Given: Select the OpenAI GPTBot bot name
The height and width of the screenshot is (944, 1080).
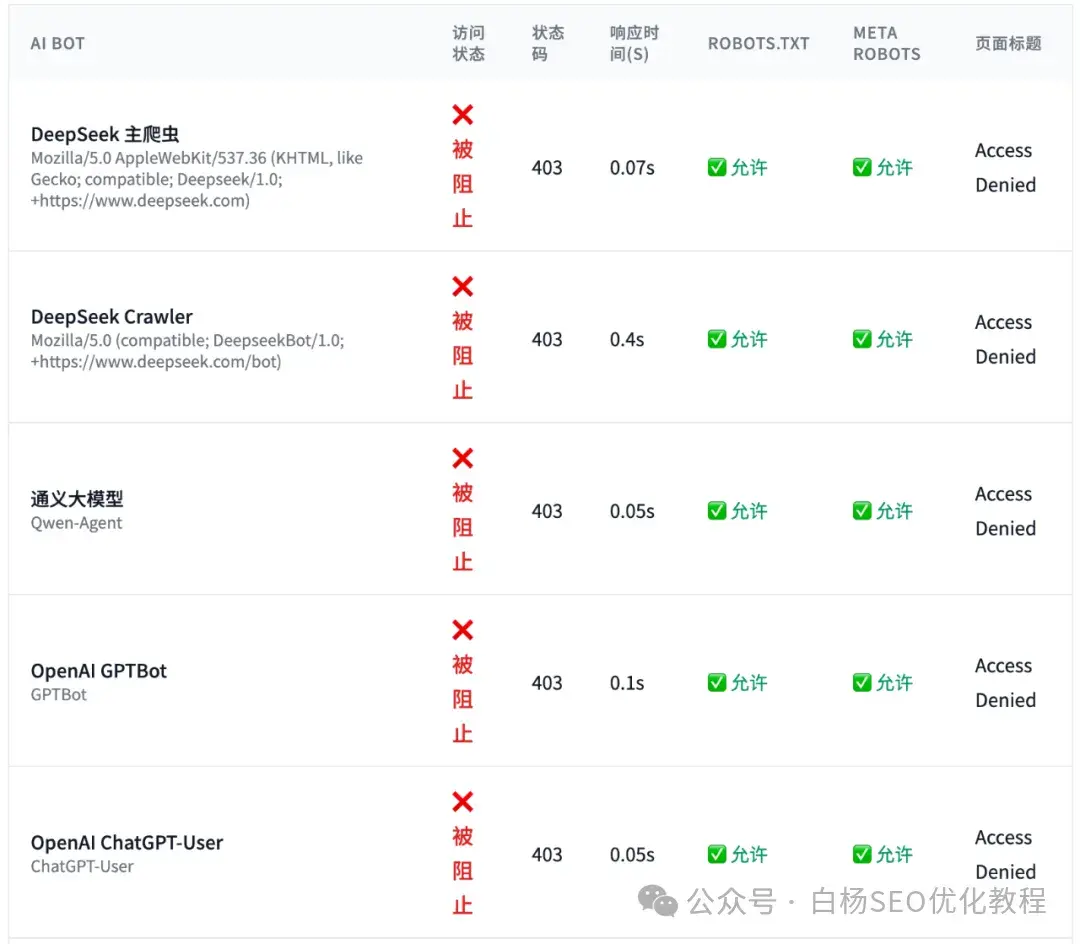Looking at the screenshot, I should (x=98, y=671).
